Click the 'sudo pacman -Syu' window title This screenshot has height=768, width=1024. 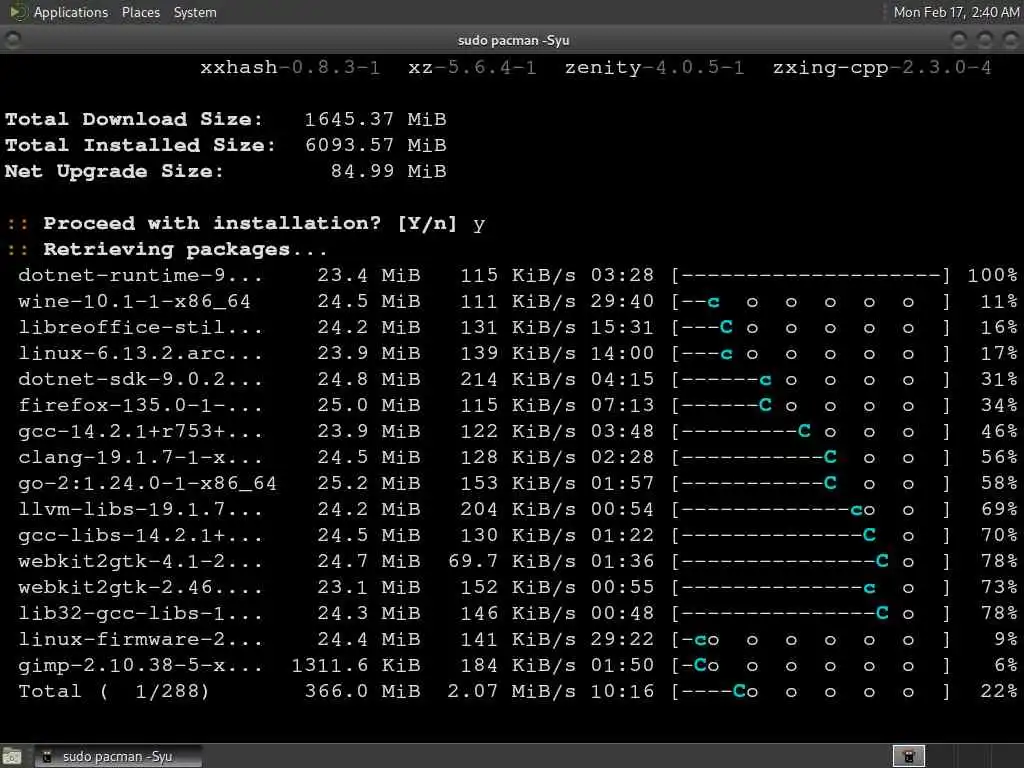pos(513,40)
